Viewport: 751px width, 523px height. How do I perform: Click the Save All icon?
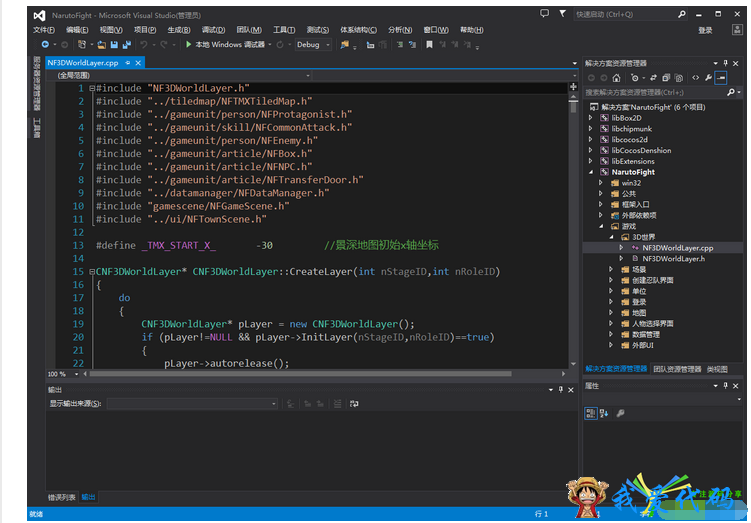point(126,45)
